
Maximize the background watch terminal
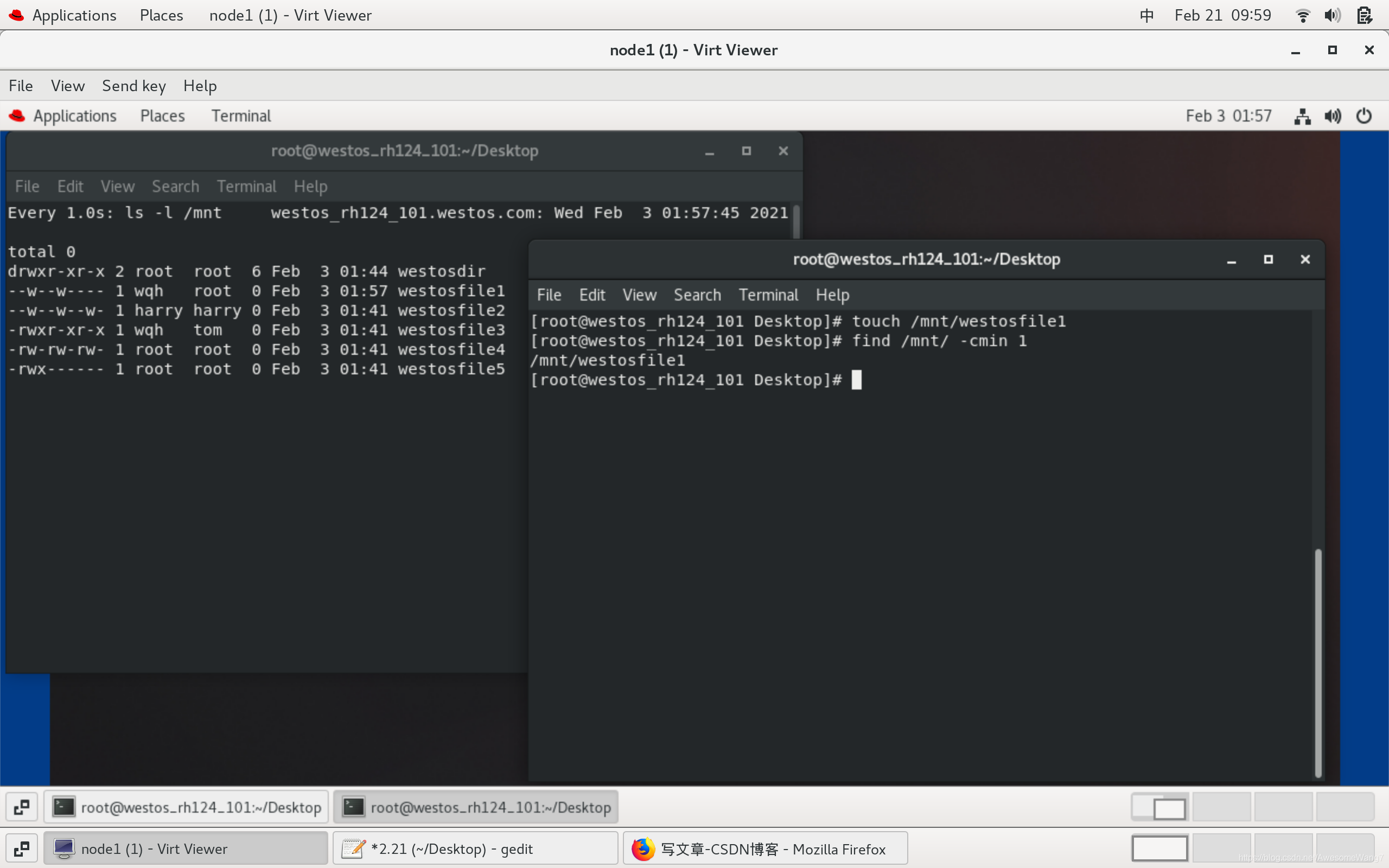746,151
